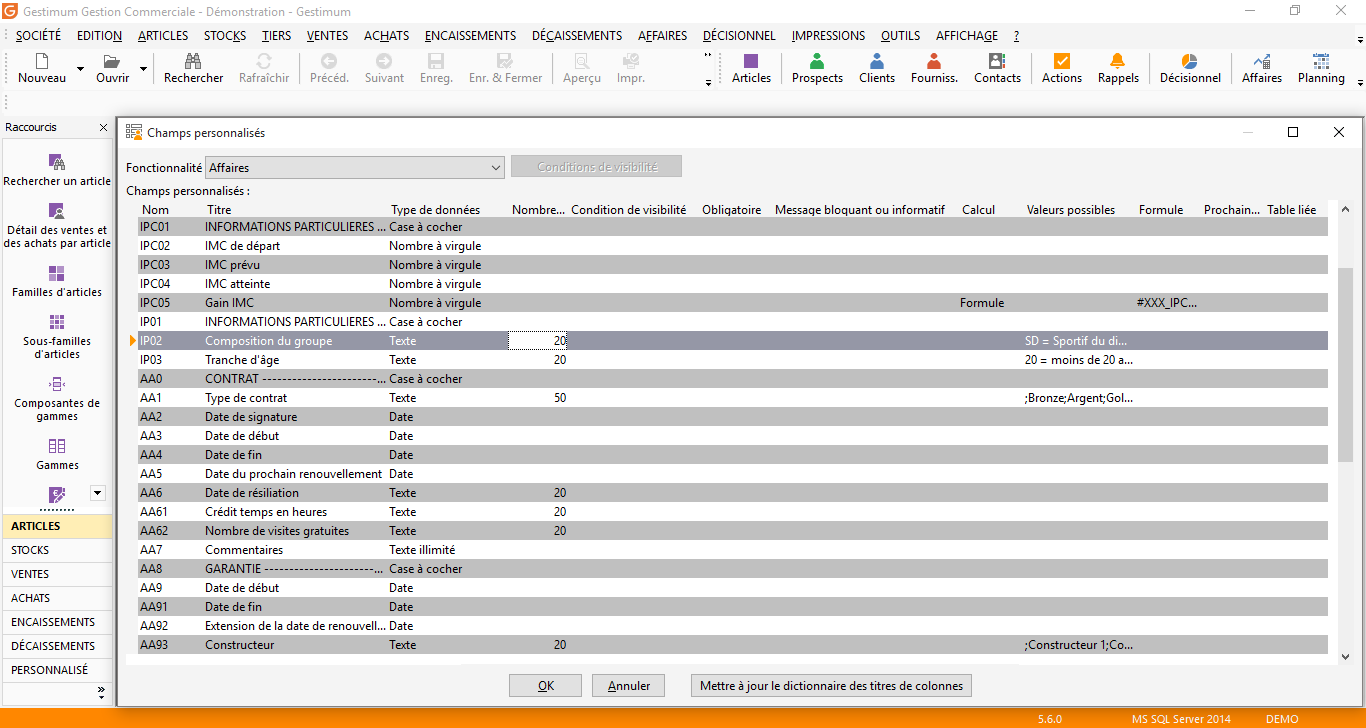The width and height of the screenshot is (1366, 728).
Task: Click Mettre à jour le dictionnaire button
Action: [831, 686]
